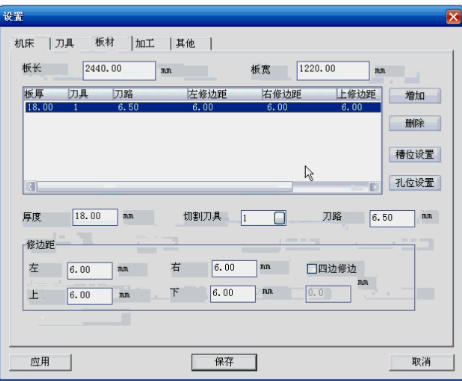The width and height of the screenshot is (462, 381).
Task: Click the 板长 input field showing 2440.00
Action: [x=119, y=71]
